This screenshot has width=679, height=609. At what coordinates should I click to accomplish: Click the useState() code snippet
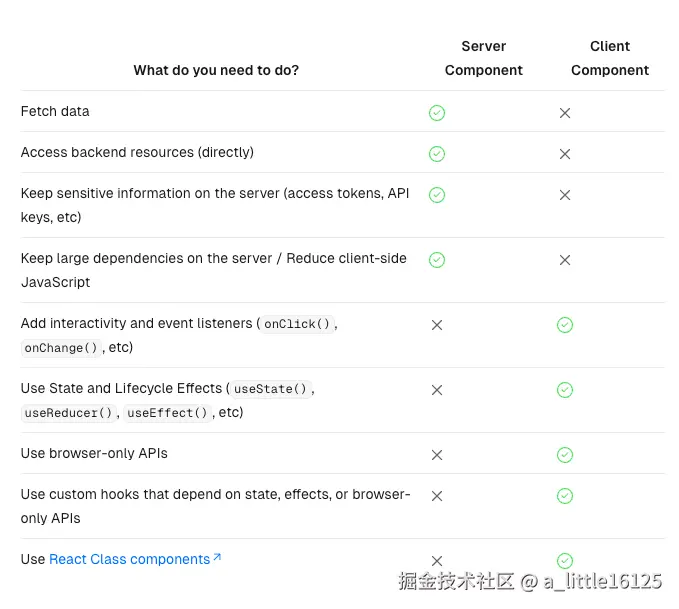[x=271, y=389]
